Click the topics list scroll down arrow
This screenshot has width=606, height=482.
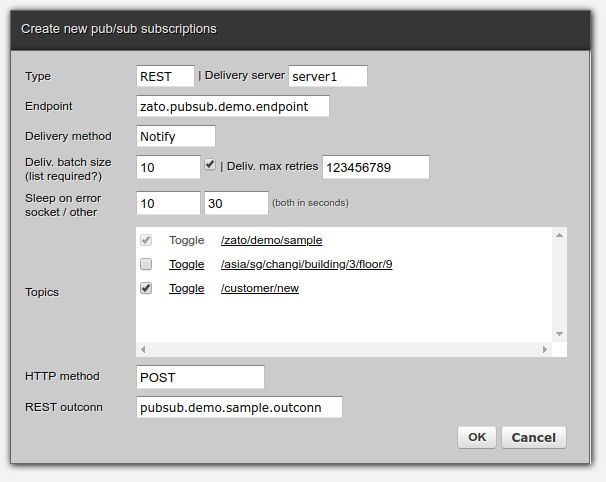(x=560, y=334)
